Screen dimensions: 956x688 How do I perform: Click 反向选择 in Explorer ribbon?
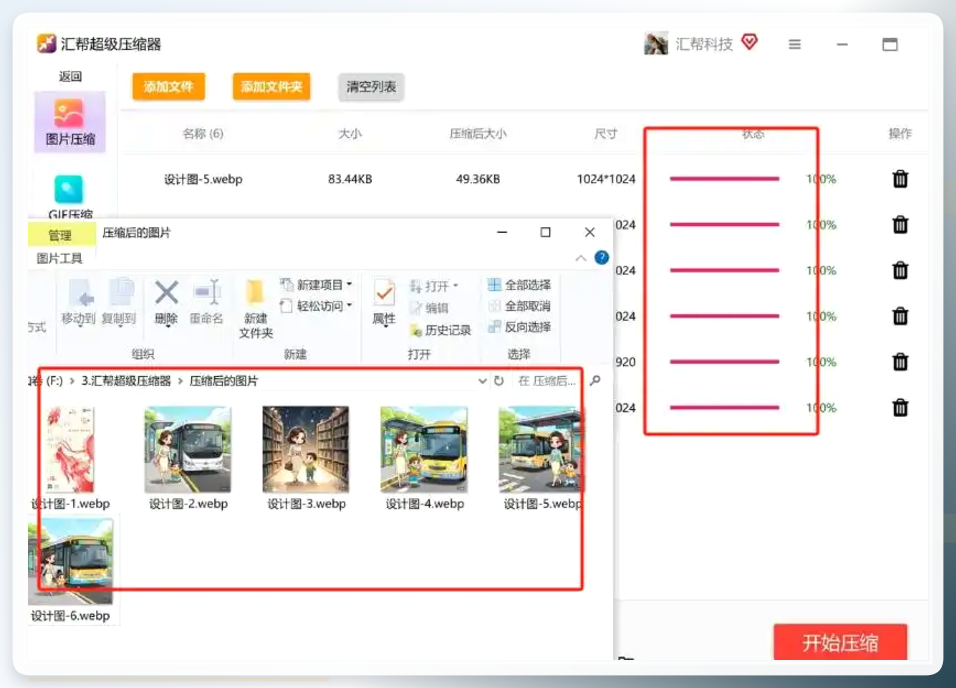(x=519, y=327)
